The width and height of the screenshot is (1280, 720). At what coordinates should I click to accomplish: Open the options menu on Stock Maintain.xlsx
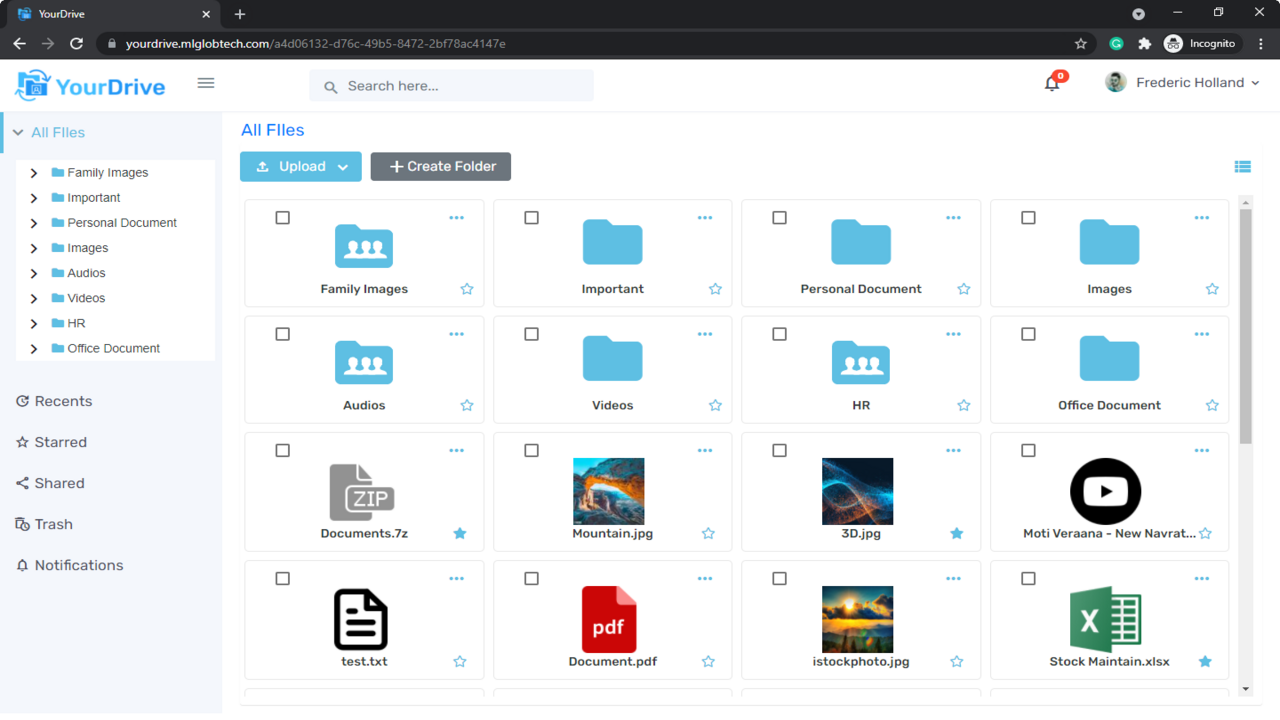(1202, 577)
